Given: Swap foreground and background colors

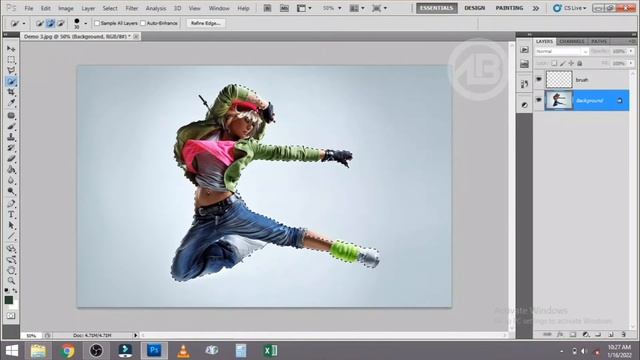Looking at the screenshot, I should click(15, 290).
